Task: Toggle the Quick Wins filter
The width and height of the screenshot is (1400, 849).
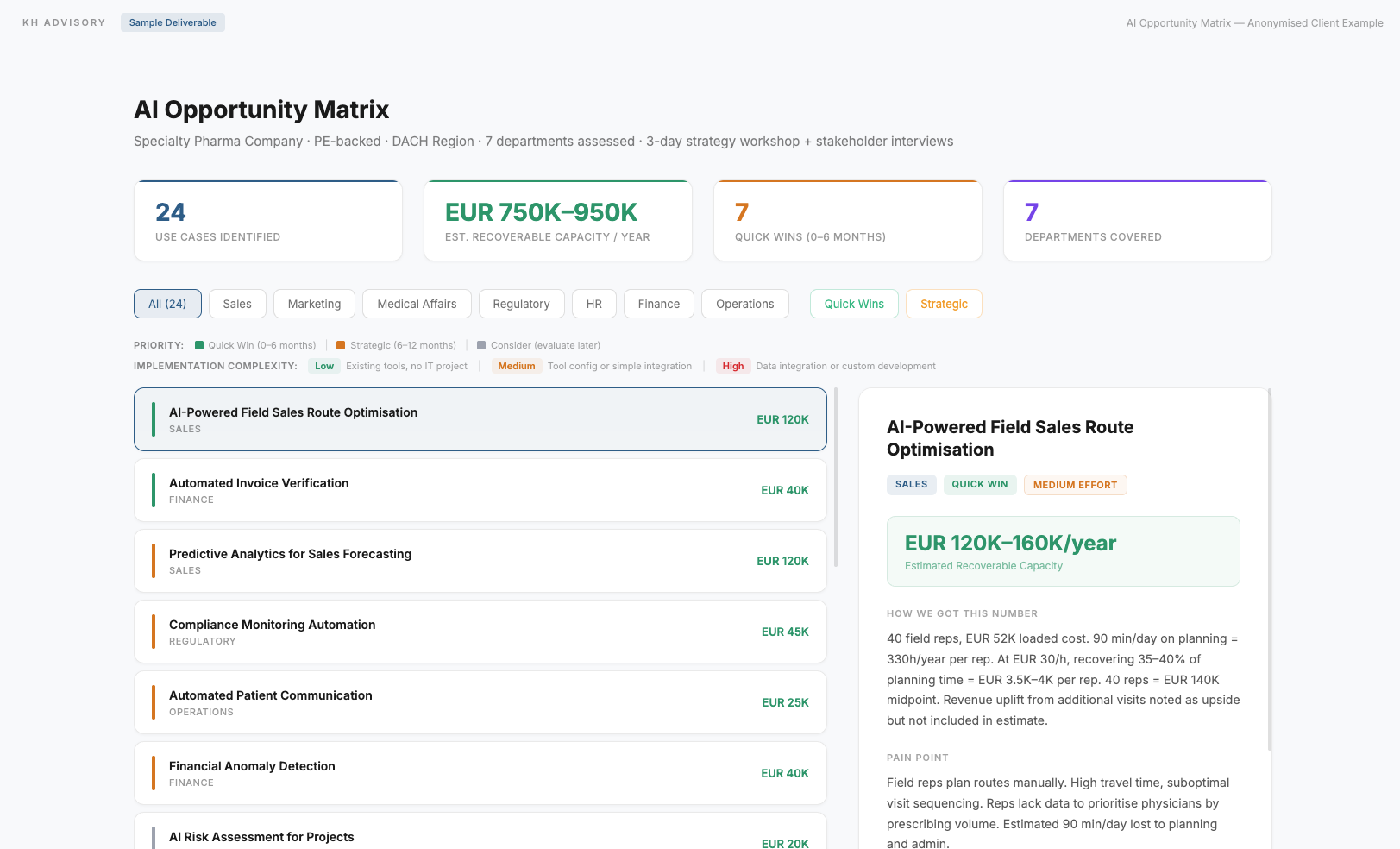Action: [854, 304]
